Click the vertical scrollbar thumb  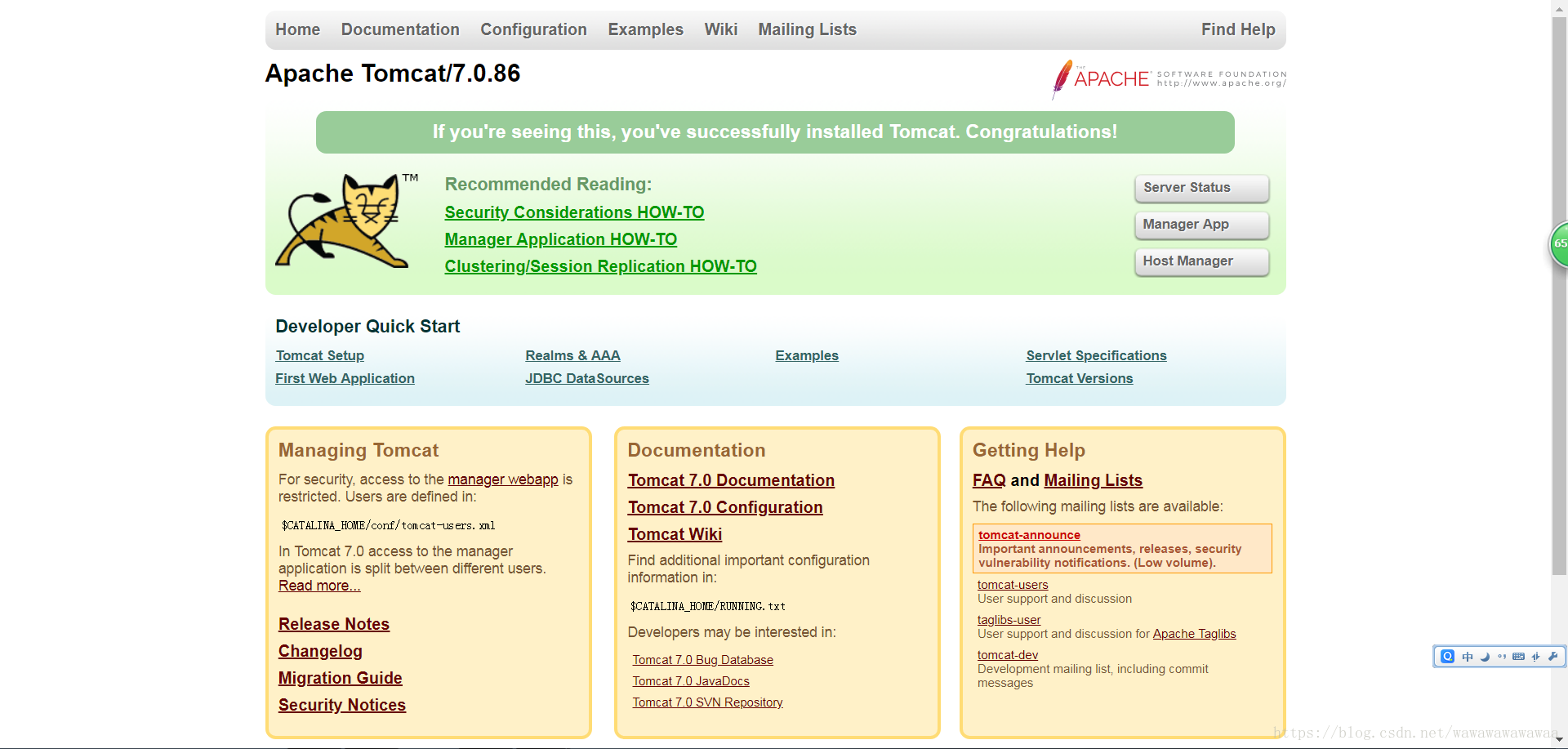tap(1560, 294)
